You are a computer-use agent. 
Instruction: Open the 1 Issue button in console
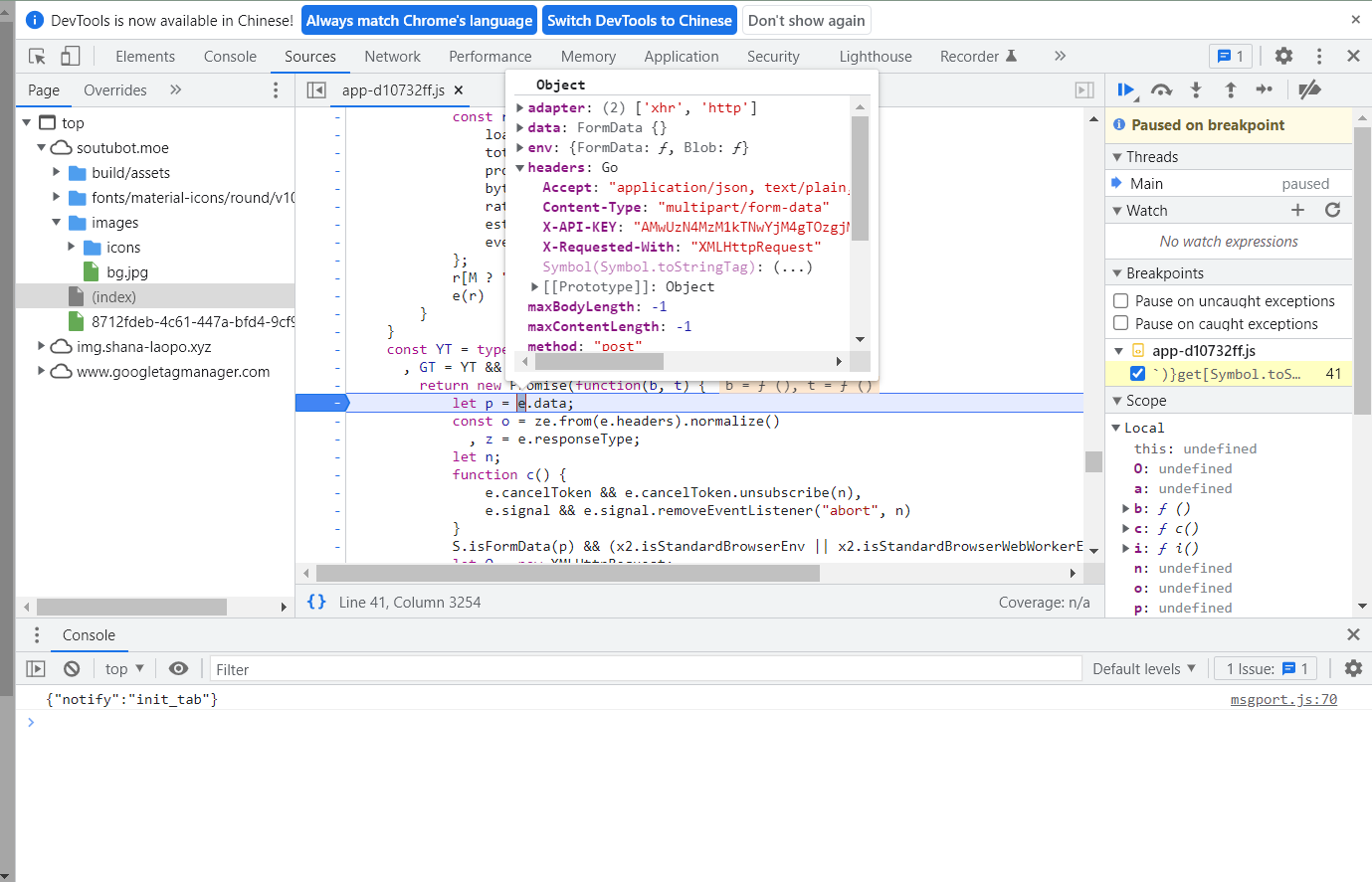(x=1267, y=669)
